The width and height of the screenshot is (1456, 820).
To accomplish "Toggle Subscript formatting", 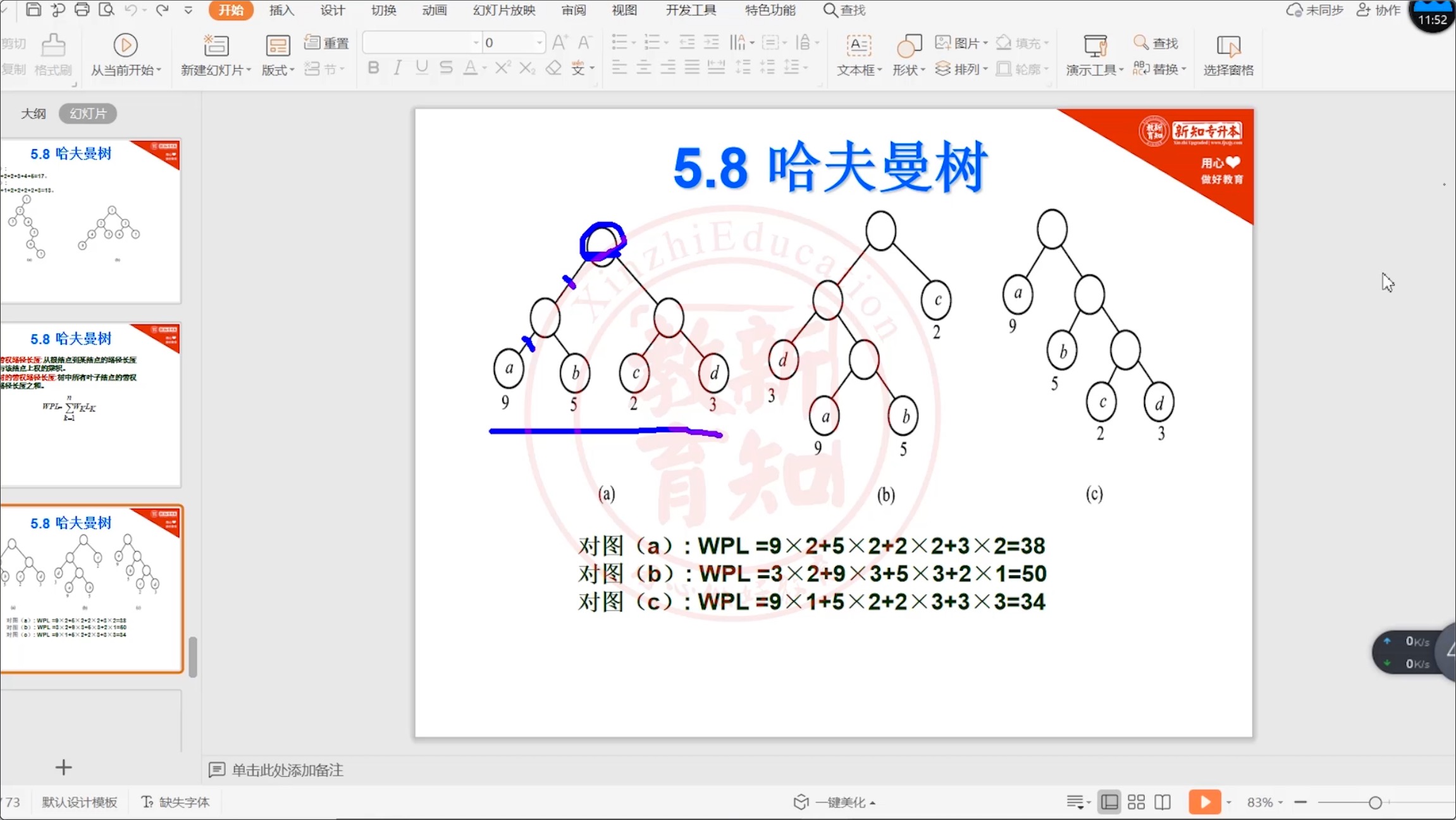I will 527,67.
